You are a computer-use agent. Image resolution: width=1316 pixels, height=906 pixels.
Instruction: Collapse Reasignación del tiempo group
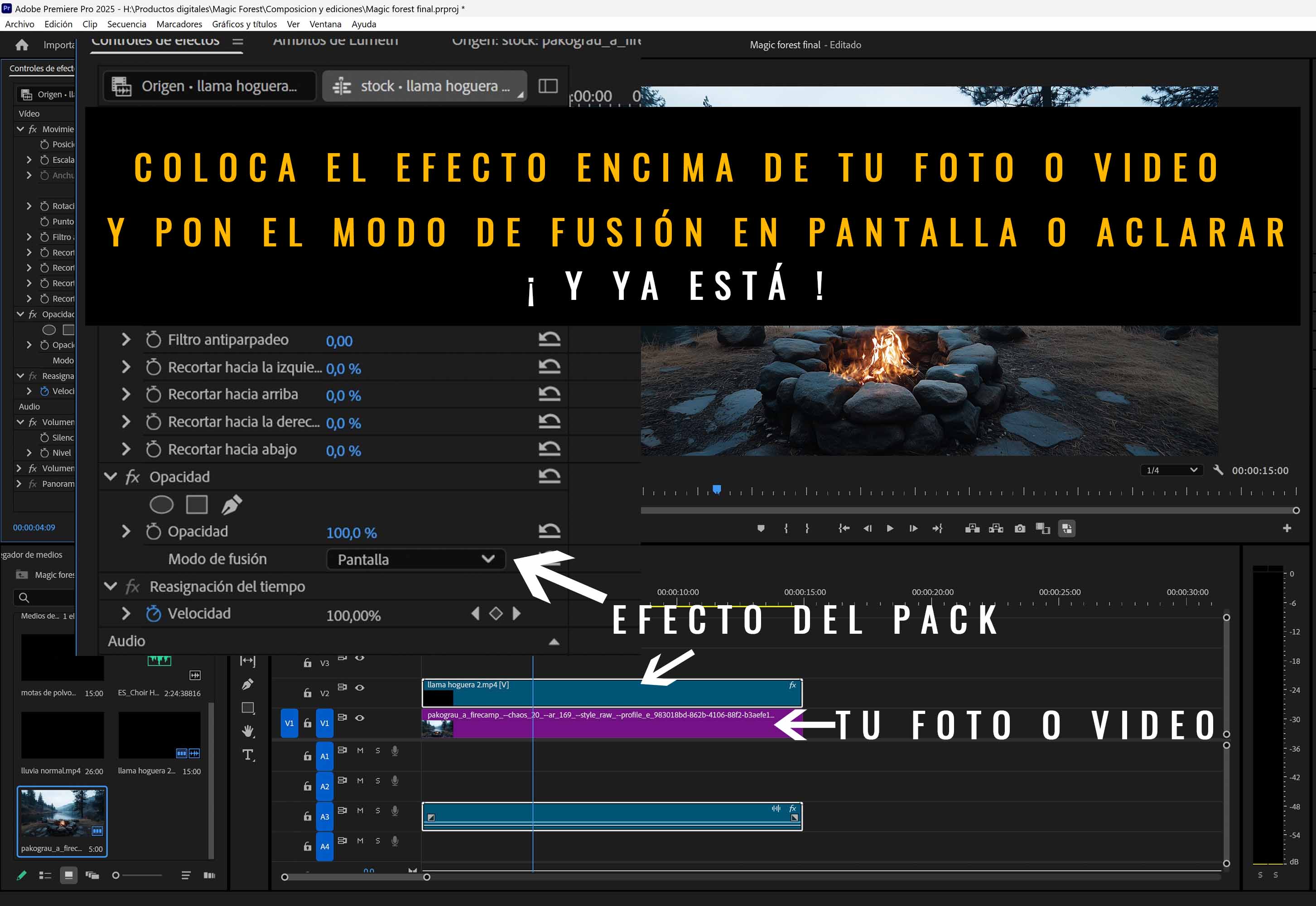[x=111, y=586]
